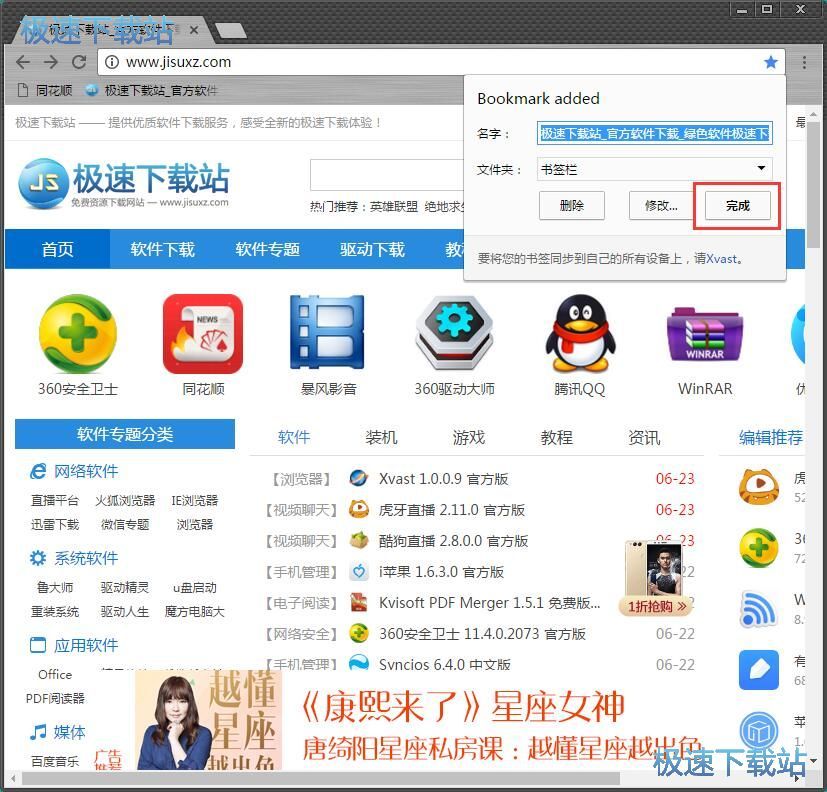Switch to the 装机 tab
The width and height of the screenshot is (827, 792).
coord(381,437)
